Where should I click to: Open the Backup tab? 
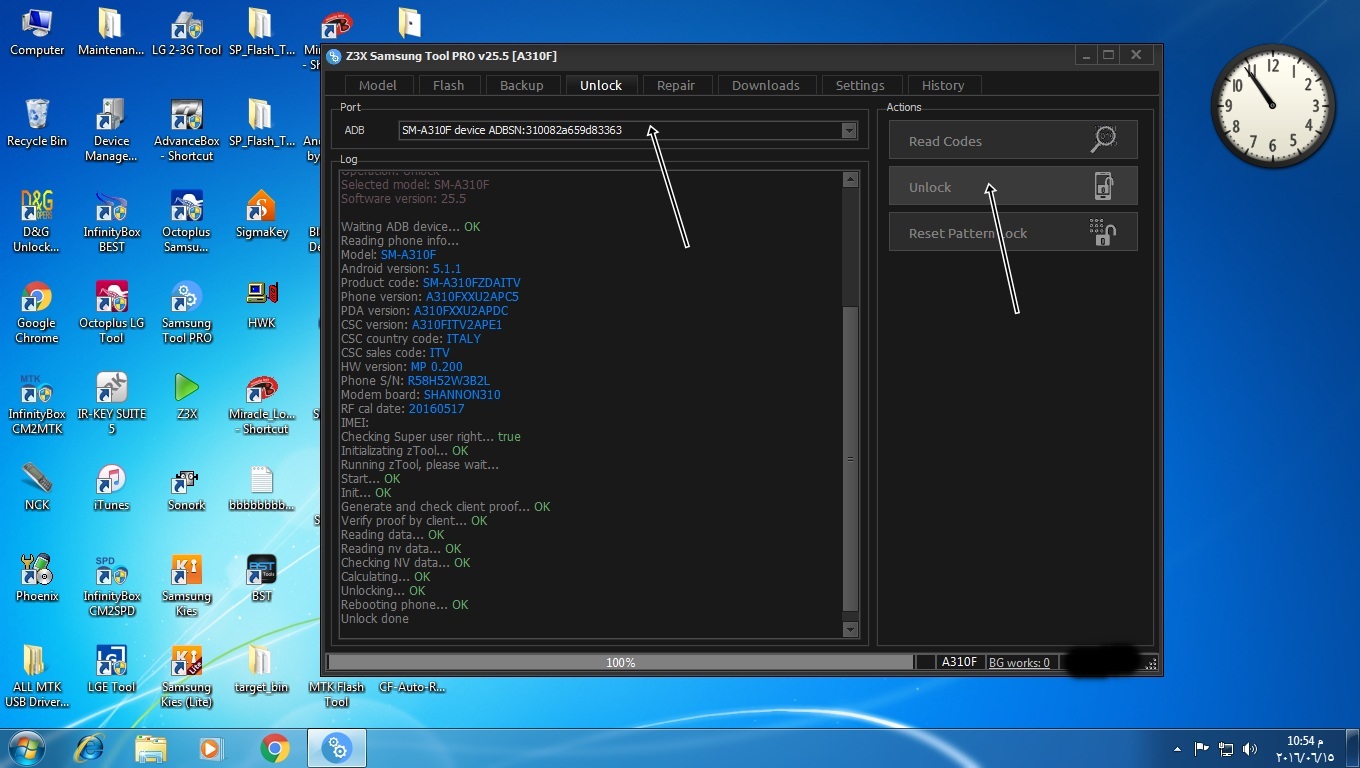[x=522, y=85]
